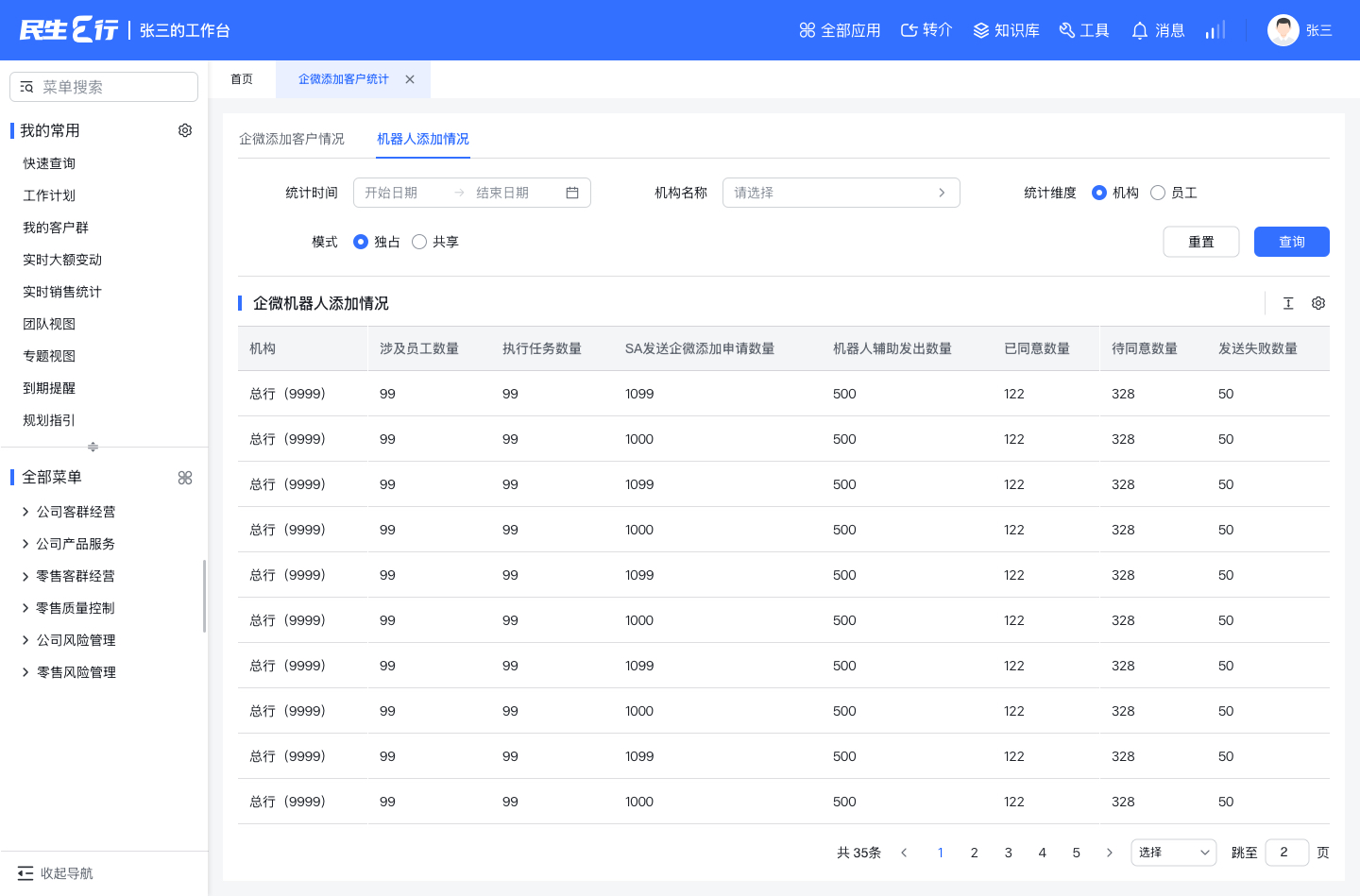Click the sidebar panel divider handle
This screenshot has height=896, width=1360.
pyautogui.click(x=93, y=447)
